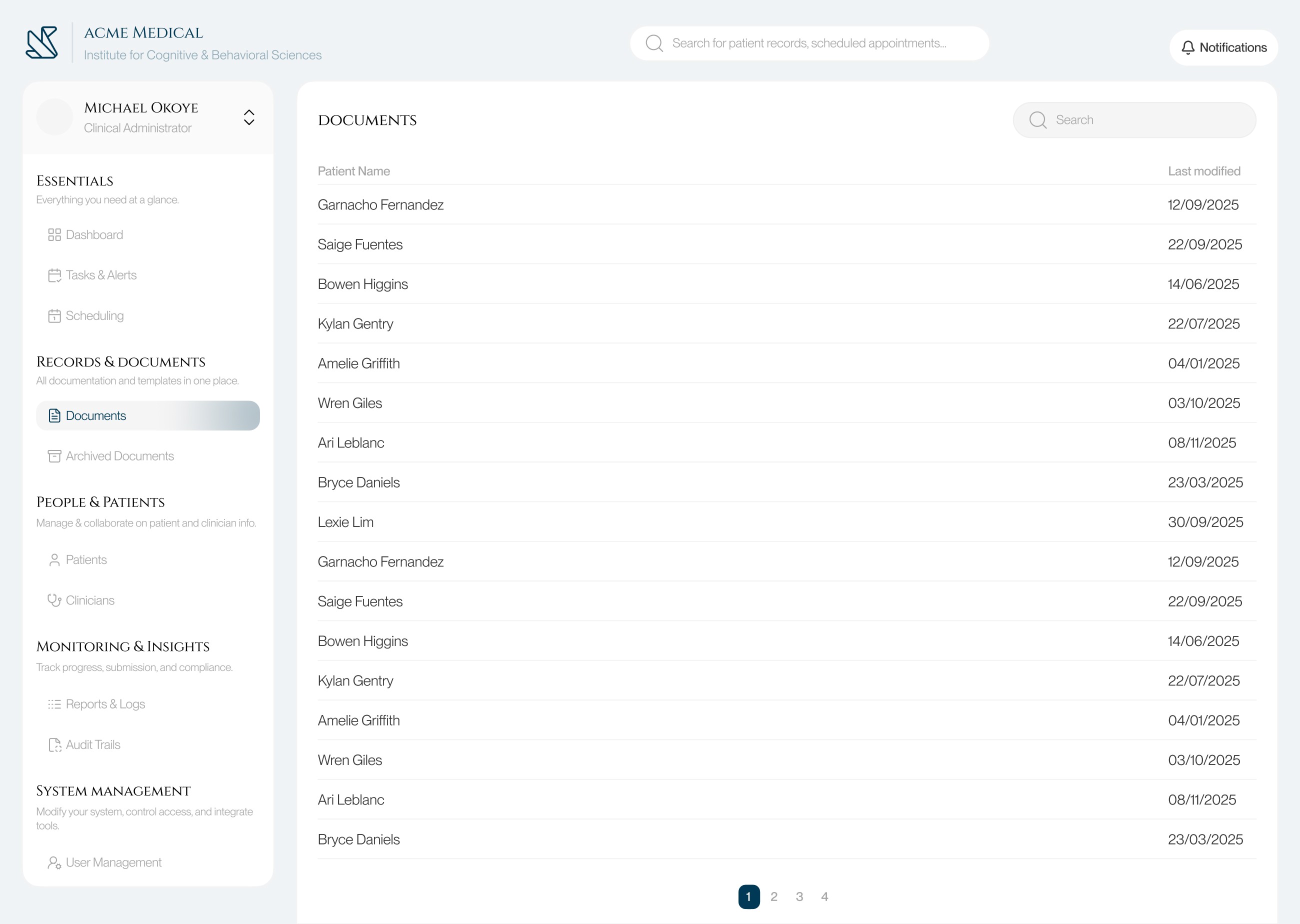Sort by the Last modified column header
Screen dimensions: 1300x924
(x=1204, y=171)
